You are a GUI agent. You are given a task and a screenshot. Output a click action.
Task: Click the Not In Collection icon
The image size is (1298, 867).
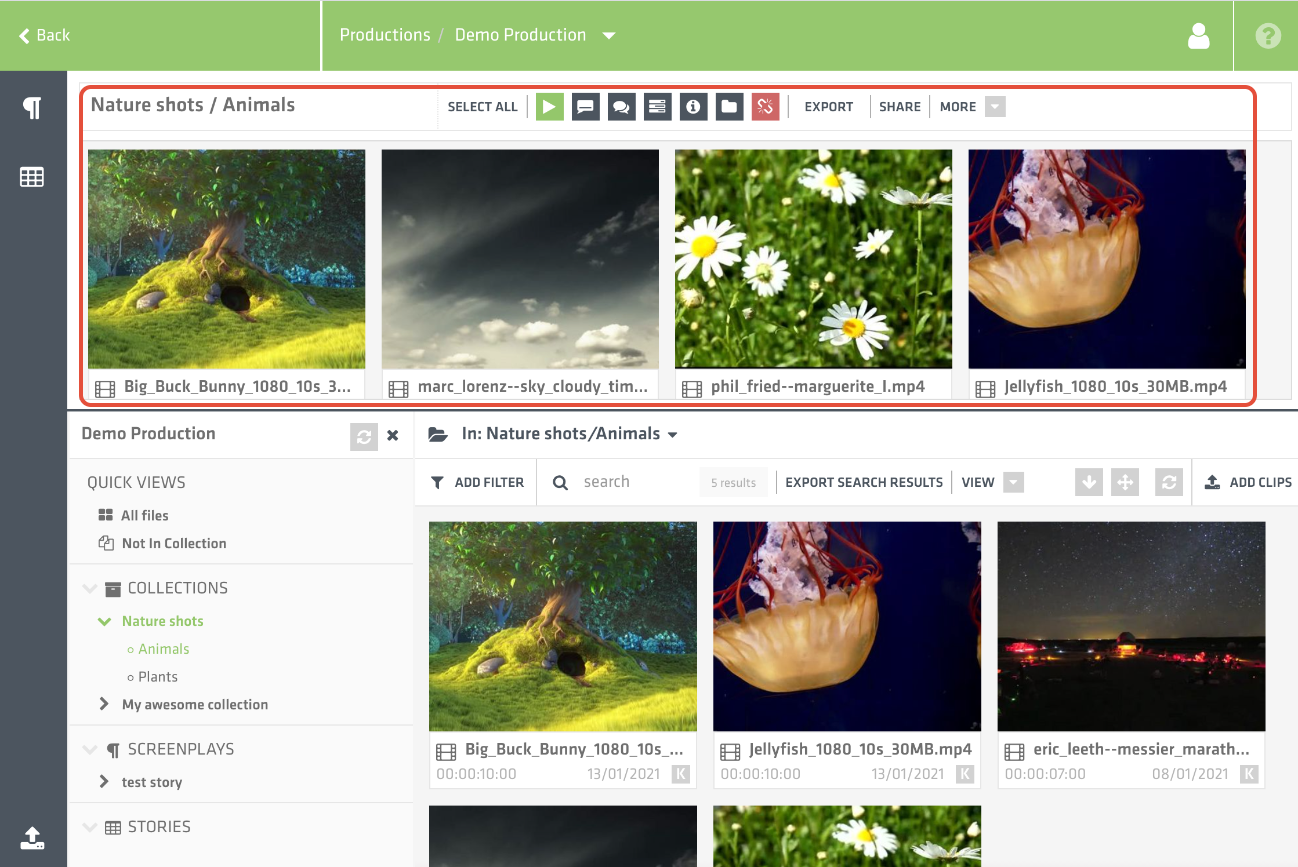pos(106,543)
